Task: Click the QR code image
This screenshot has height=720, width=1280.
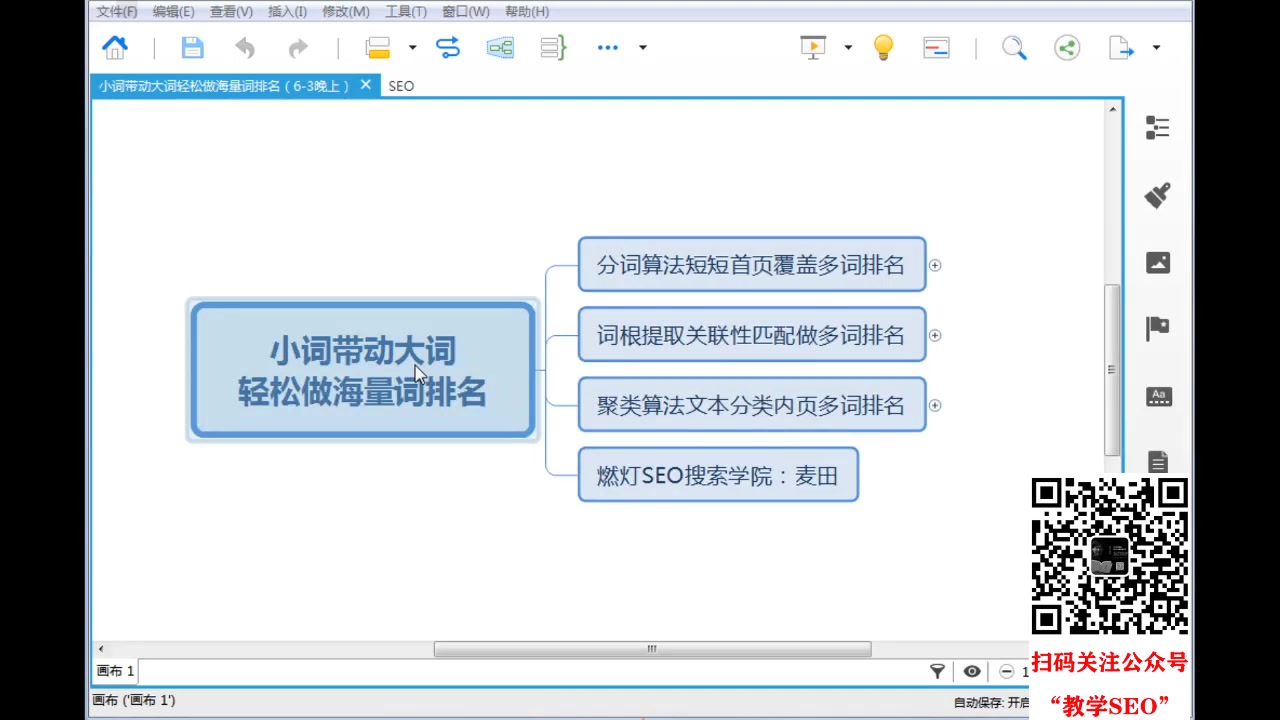Action: tap(1110, 557)
